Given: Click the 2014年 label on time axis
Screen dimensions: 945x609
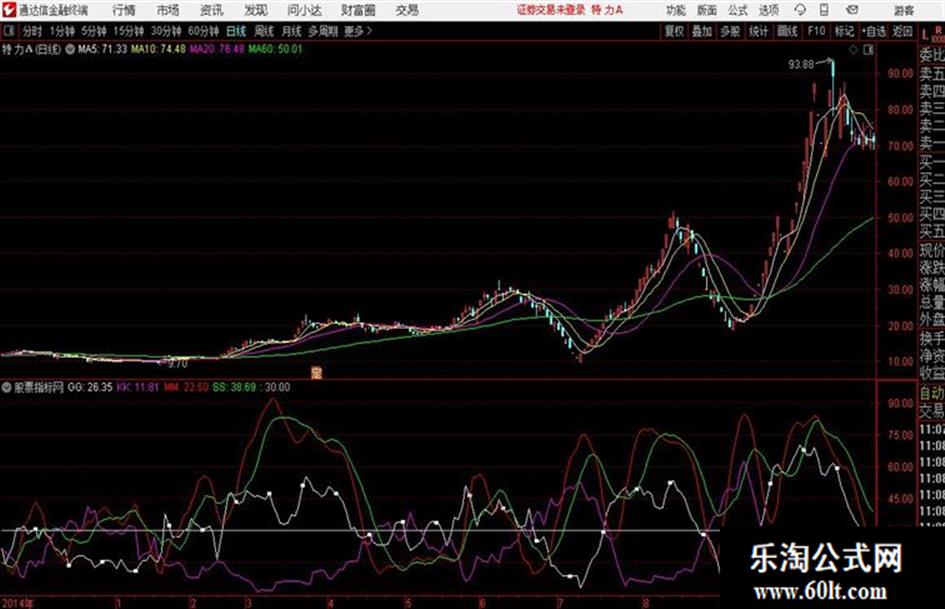Looking at the screenshot, I should [18, 603].
